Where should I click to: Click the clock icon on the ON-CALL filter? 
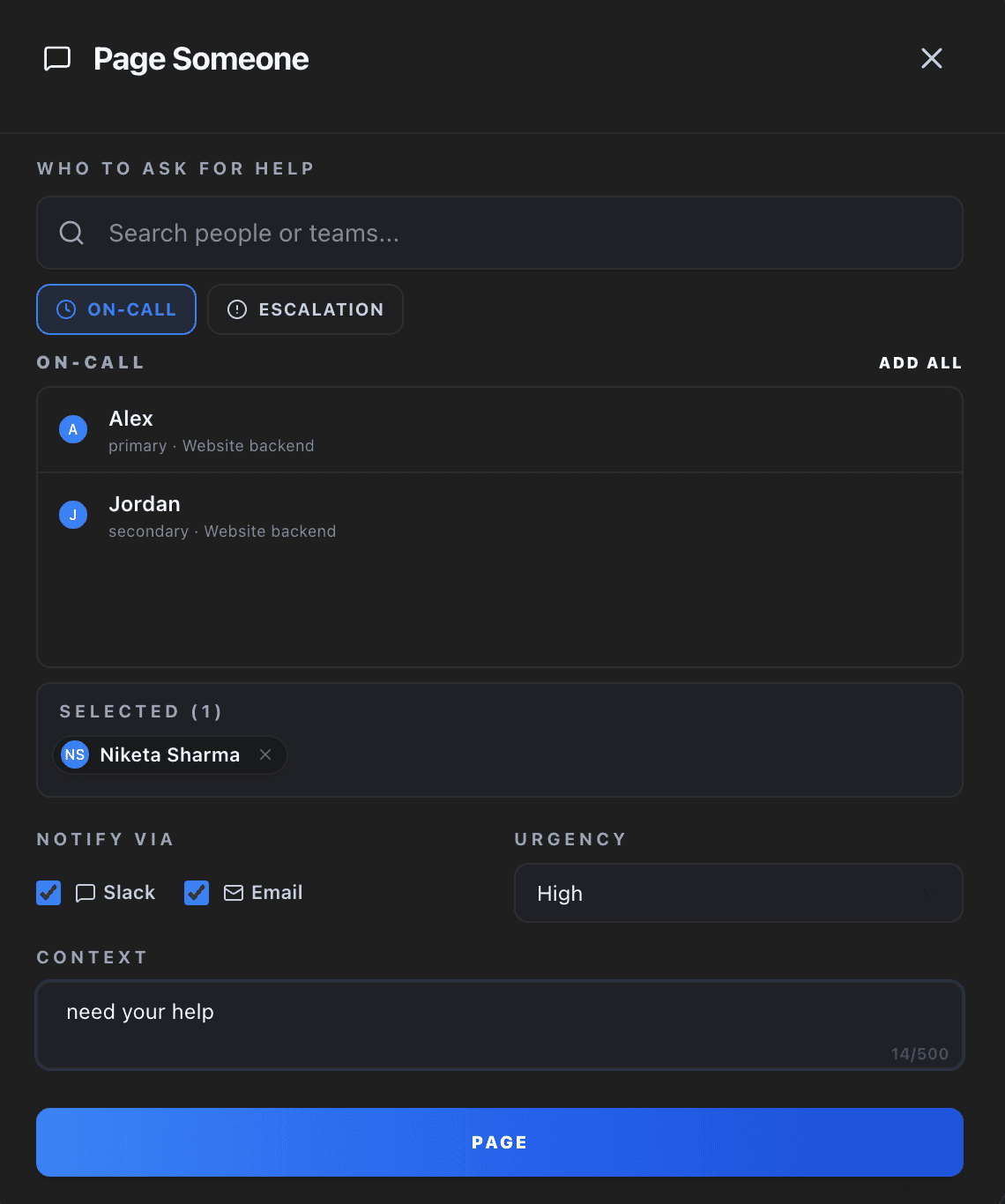click(65, 309)
